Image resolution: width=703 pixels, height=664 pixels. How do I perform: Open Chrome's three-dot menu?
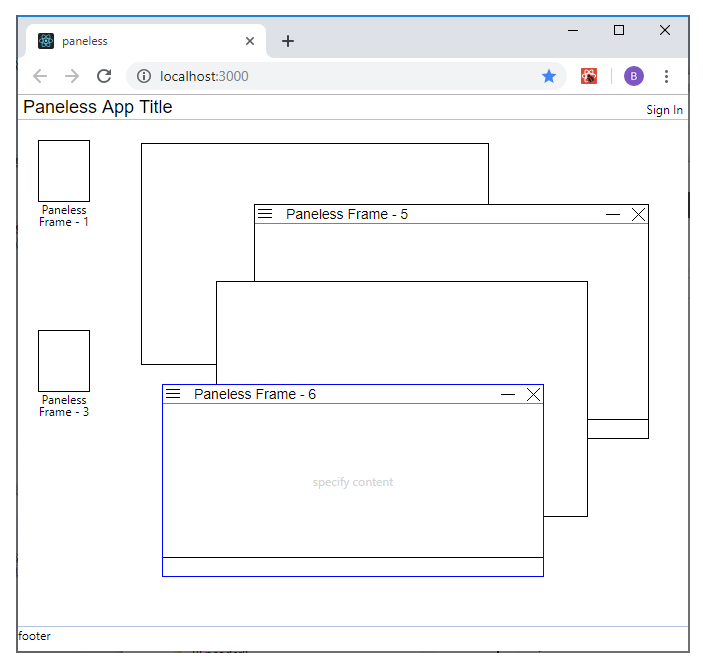[666, 76]
